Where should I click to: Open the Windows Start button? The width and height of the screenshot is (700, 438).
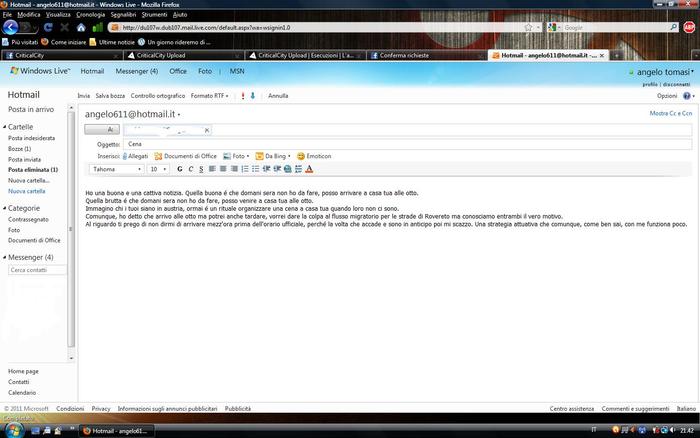(14, 431)
